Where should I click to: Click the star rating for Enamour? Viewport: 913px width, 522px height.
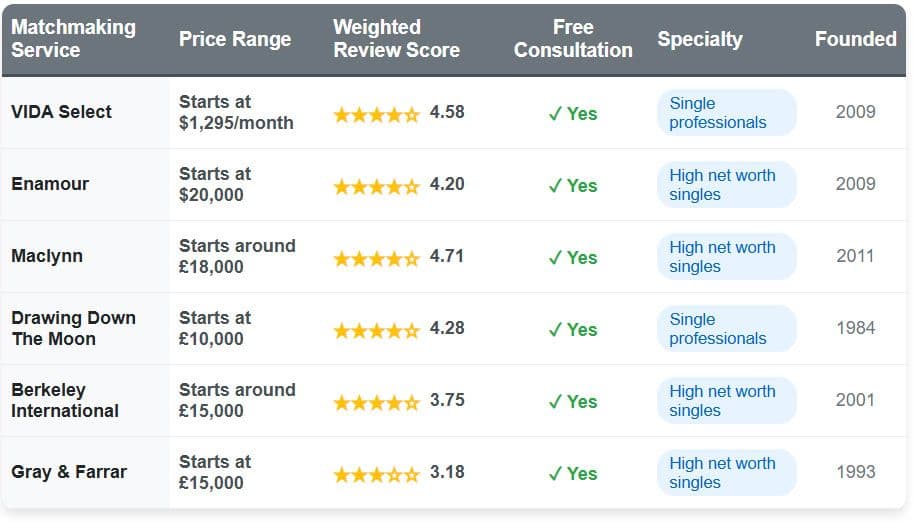pyautogui.click(x=376, y=186)
